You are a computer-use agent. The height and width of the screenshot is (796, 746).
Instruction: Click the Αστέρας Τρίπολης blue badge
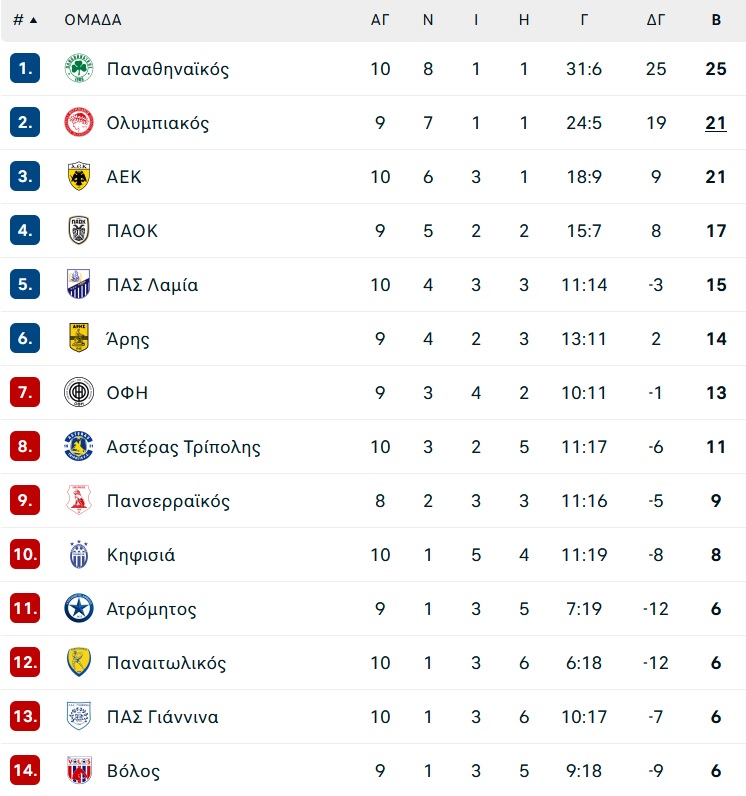coord(79,446)
